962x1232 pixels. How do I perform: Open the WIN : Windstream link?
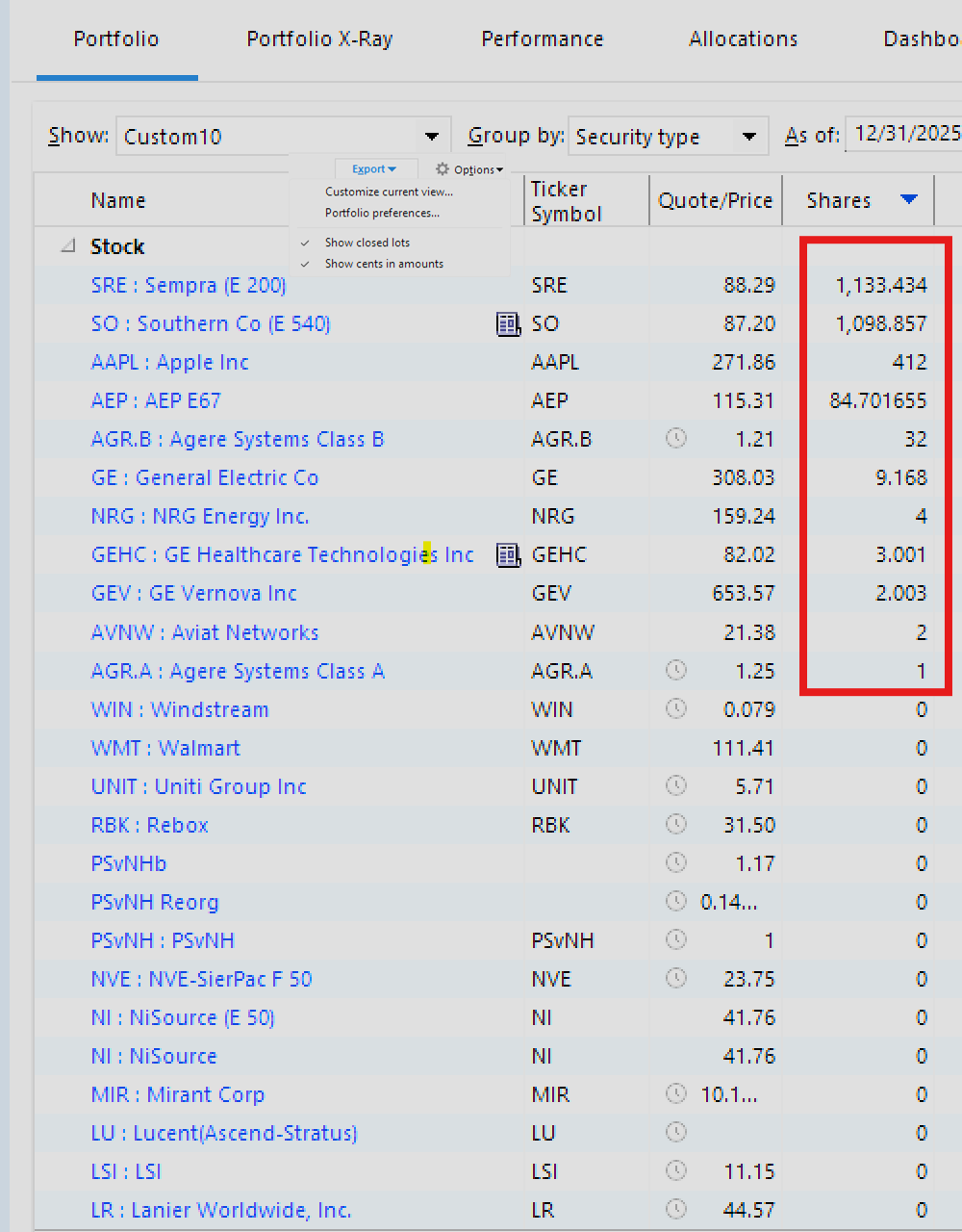[180, 709]
